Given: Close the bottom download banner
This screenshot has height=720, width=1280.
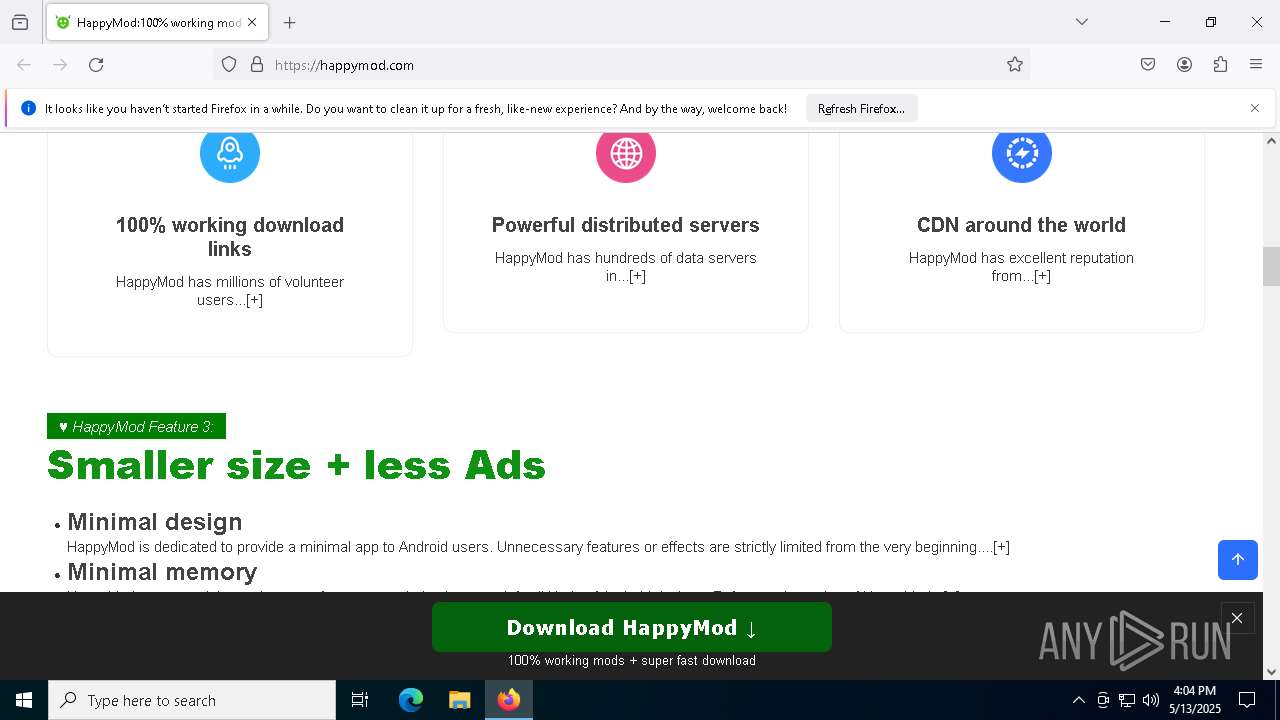Looking at the screenshot, I should tap(1237, 618).
